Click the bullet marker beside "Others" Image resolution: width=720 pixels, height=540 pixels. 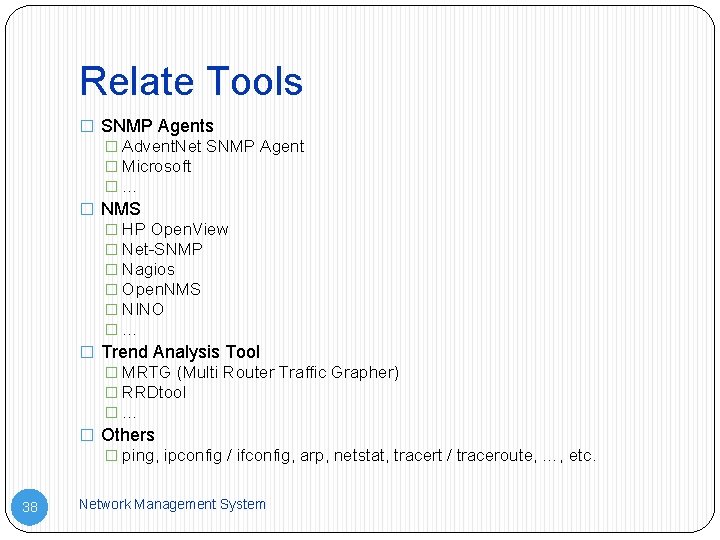coord(87,436)
